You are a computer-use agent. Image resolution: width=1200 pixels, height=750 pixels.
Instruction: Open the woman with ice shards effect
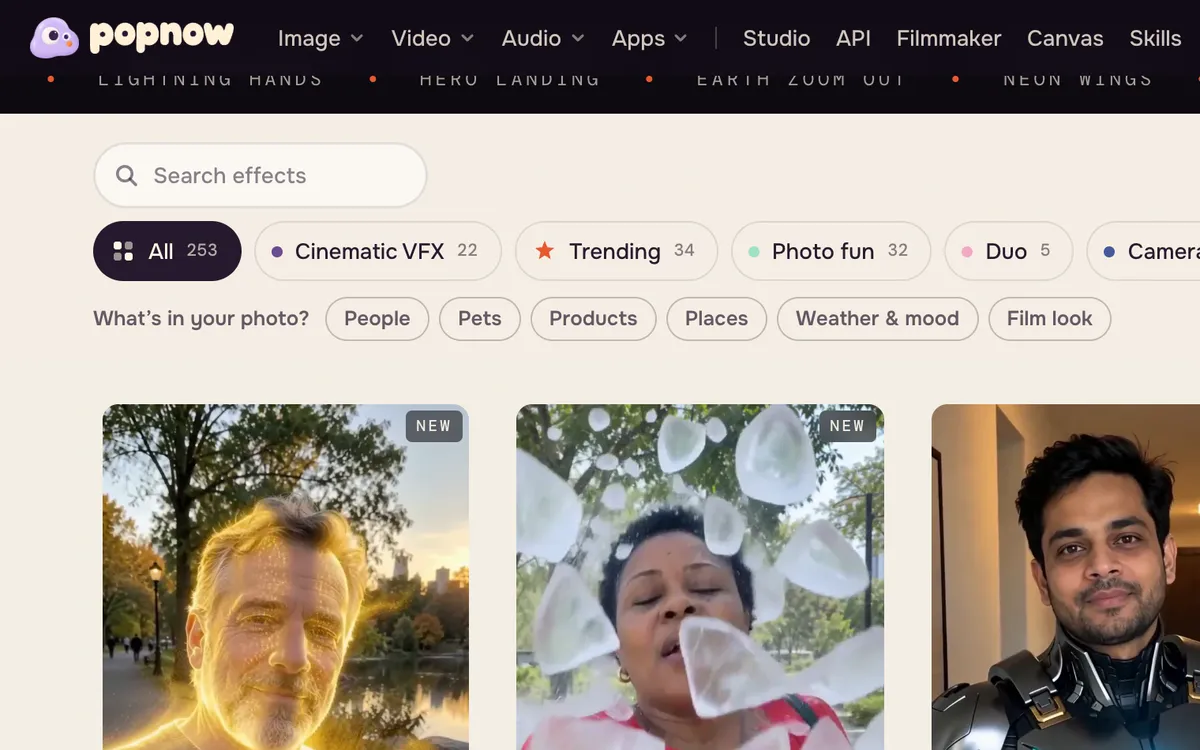pos(700,577)
